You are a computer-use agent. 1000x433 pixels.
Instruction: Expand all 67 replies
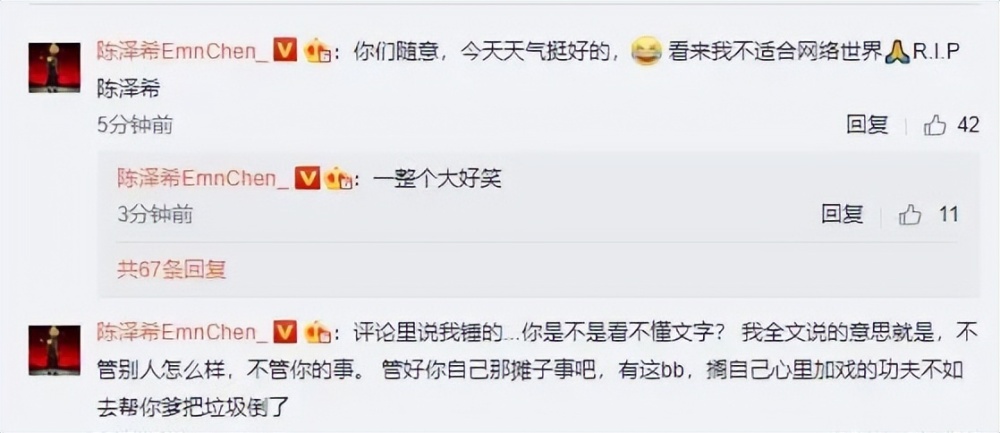pyautogui.click(x=172, y=270)
